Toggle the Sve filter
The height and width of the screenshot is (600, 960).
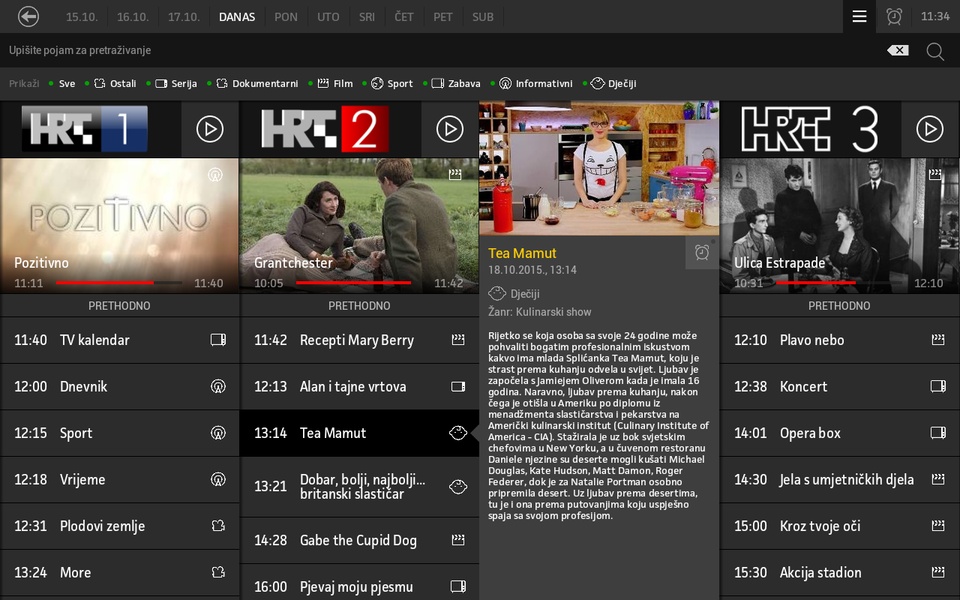point(62,83)
